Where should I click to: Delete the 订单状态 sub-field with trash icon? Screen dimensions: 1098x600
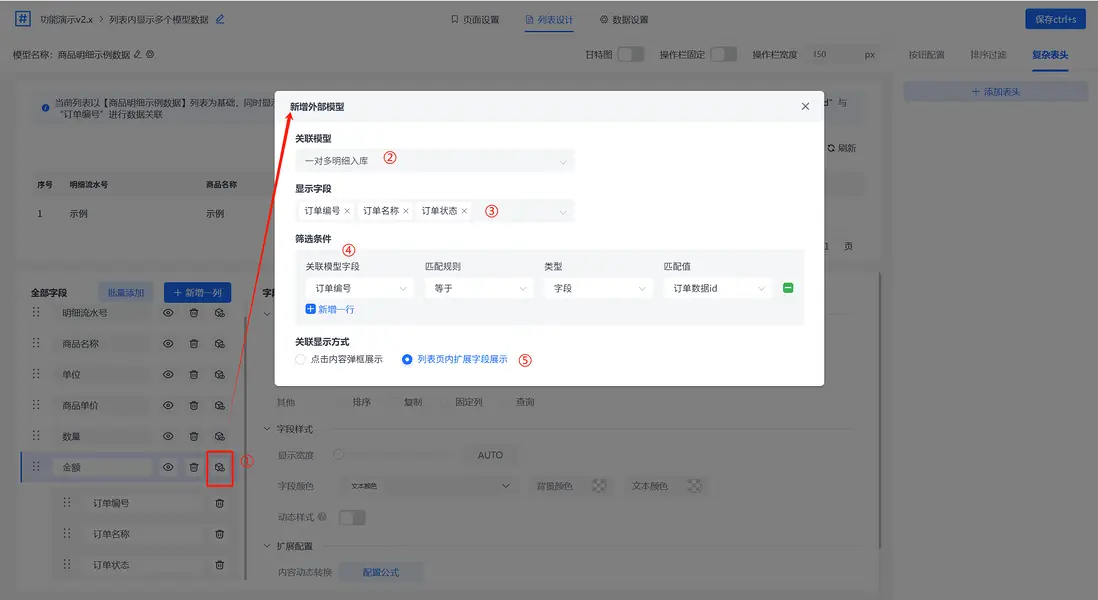pyautogui.click(x=219, y=565)
